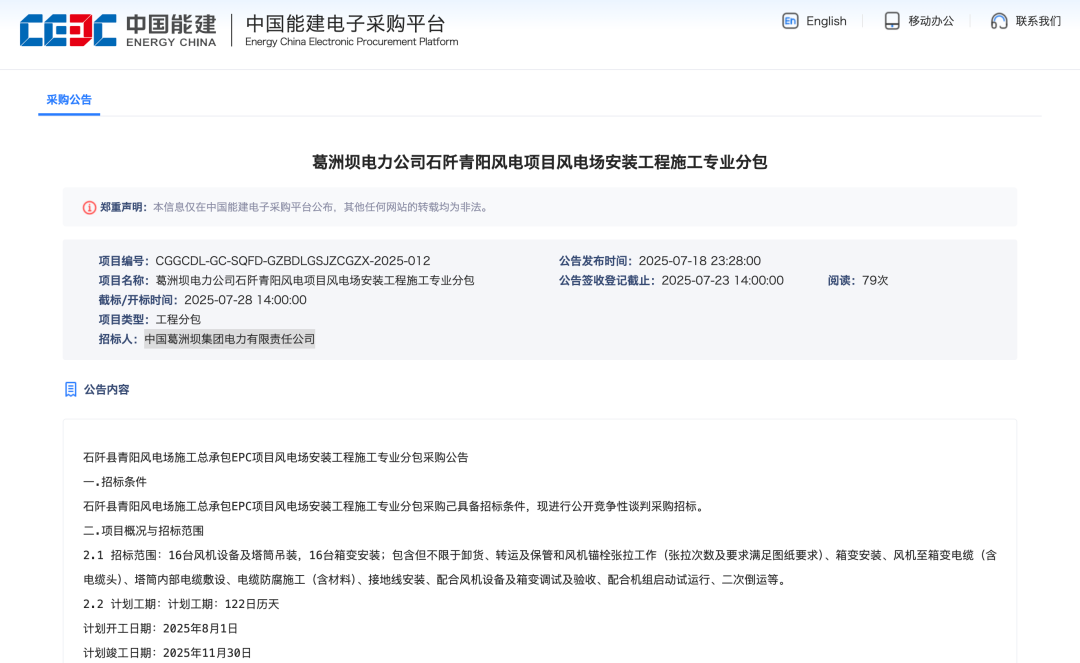The image size is (1080, 663).
Task: Click the announcement headline about 石阡青阳风电项目
Action: pos(539,162)
